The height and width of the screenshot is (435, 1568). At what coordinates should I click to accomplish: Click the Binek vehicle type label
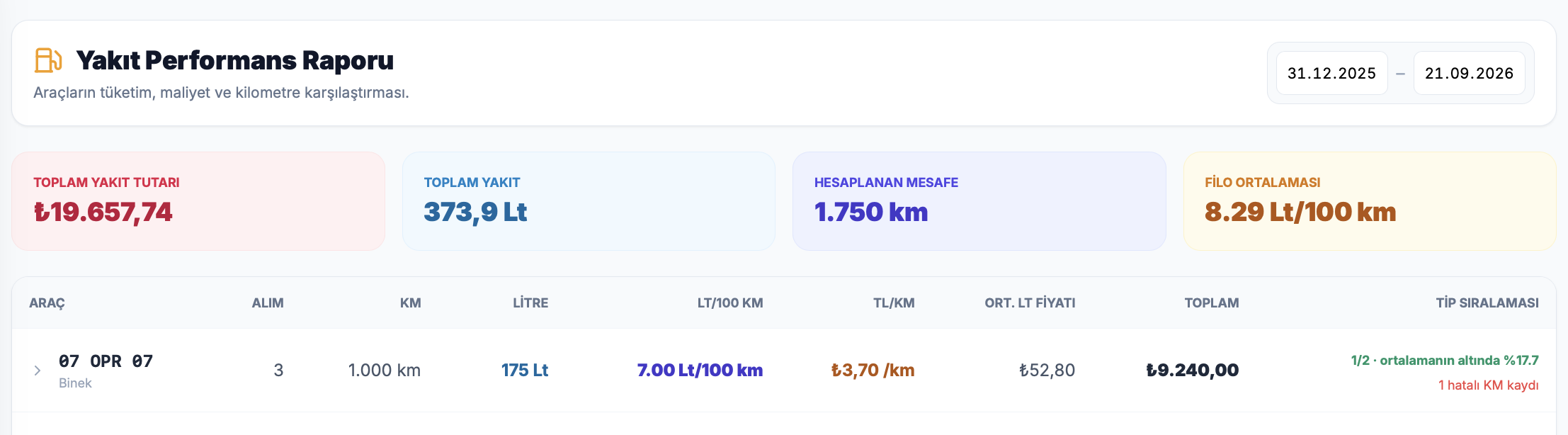[75, 383]
